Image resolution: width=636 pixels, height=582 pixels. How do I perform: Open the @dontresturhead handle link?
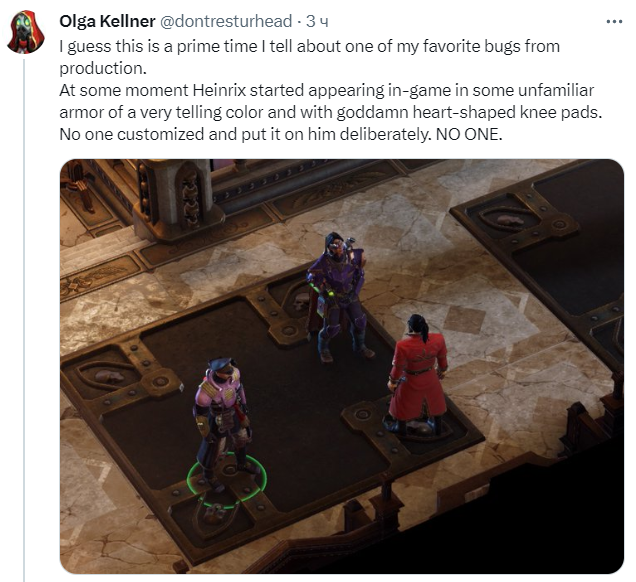[x=226, y=21]
